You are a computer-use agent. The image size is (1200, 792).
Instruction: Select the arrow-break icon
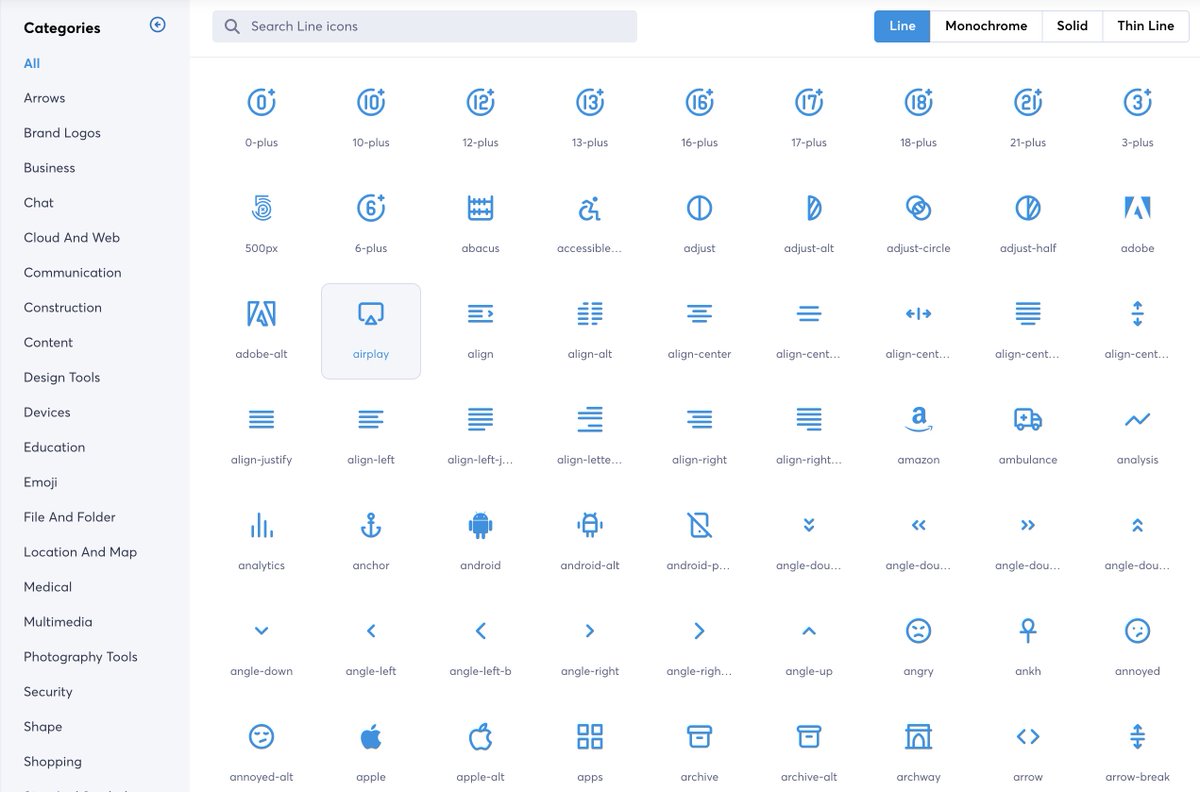pos(1137,737)
